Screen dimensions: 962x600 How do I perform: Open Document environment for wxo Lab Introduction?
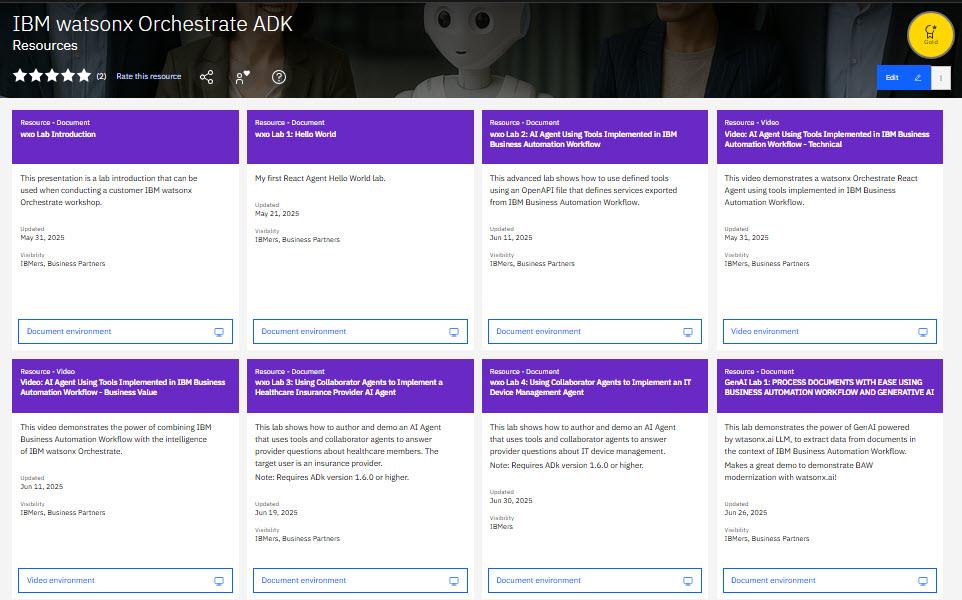[125, 331]
